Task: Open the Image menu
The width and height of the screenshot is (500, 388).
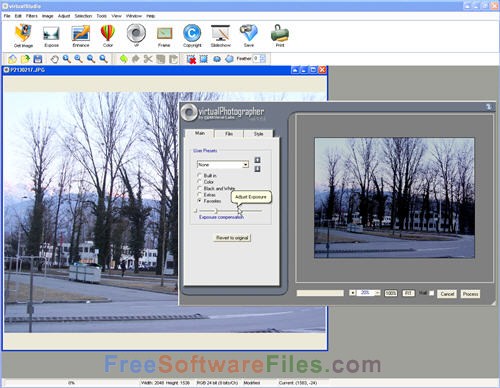Action: [x=48, y=16]
